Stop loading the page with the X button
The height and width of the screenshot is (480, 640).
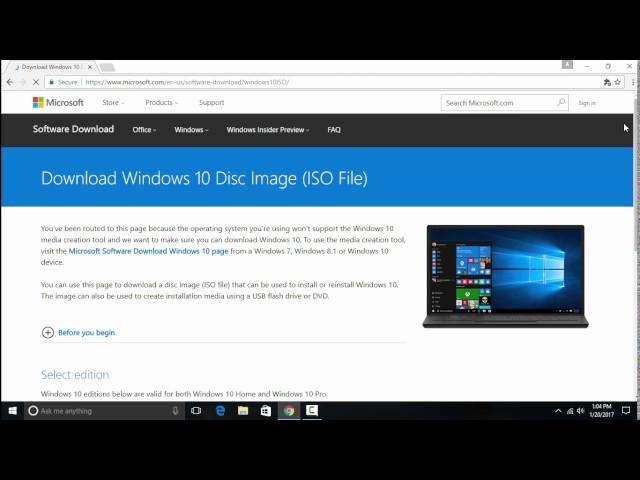click(x=36, y=82)
